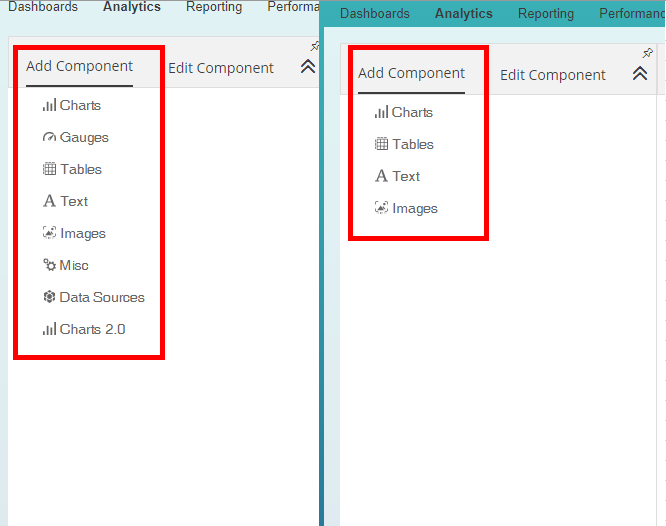Open Add Component tab in left window
The width and height of the screenshot is (666, 526).
[x=79, y=66]
